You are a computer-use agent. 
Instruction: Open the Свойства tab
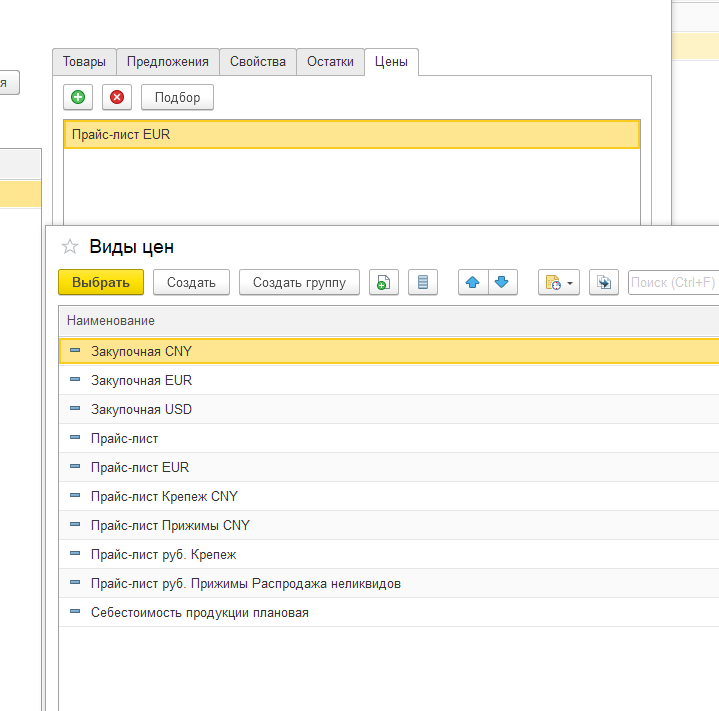(x=258, y=62)
